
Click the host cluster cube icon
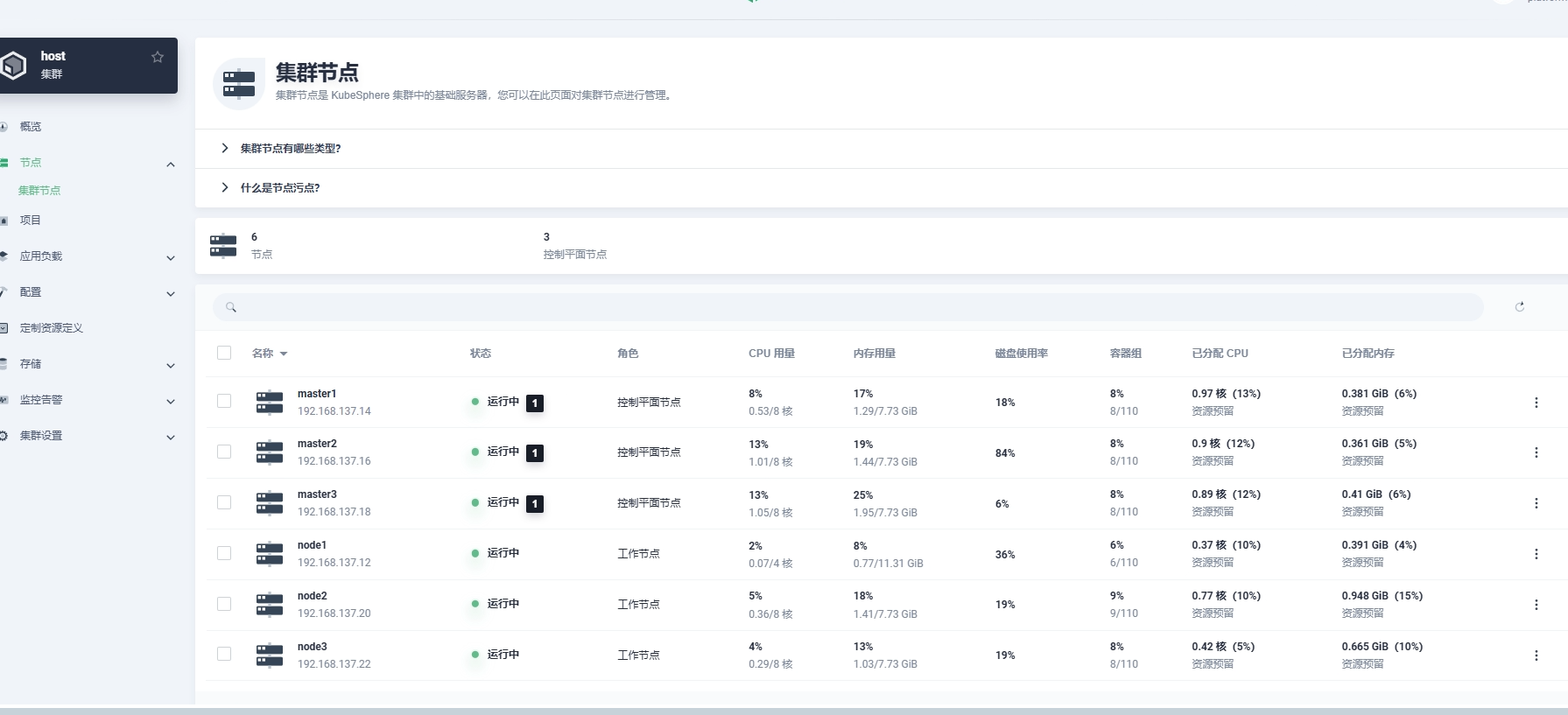click(x=13, y=66)
